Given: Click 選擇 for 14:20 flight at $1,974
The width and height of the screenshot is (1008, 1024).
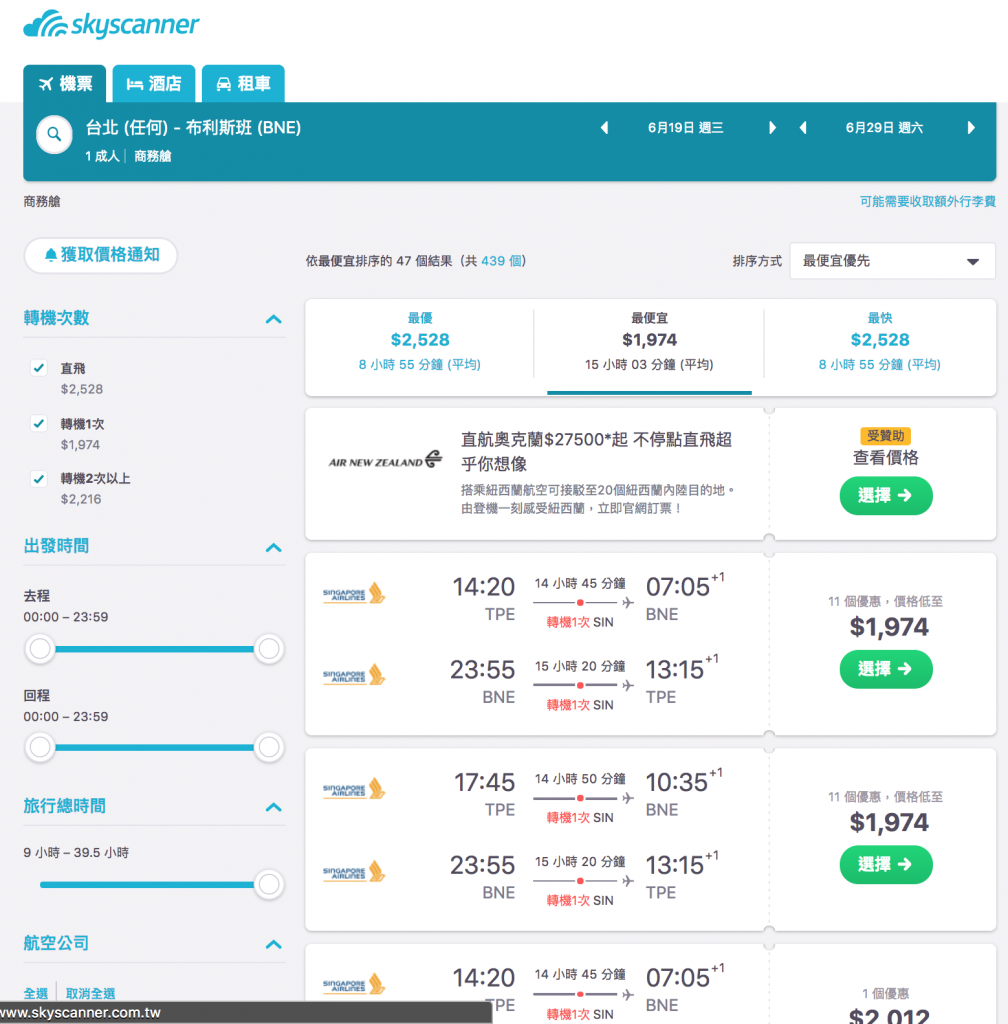Looking at the screenshot, I should point(885,669).
